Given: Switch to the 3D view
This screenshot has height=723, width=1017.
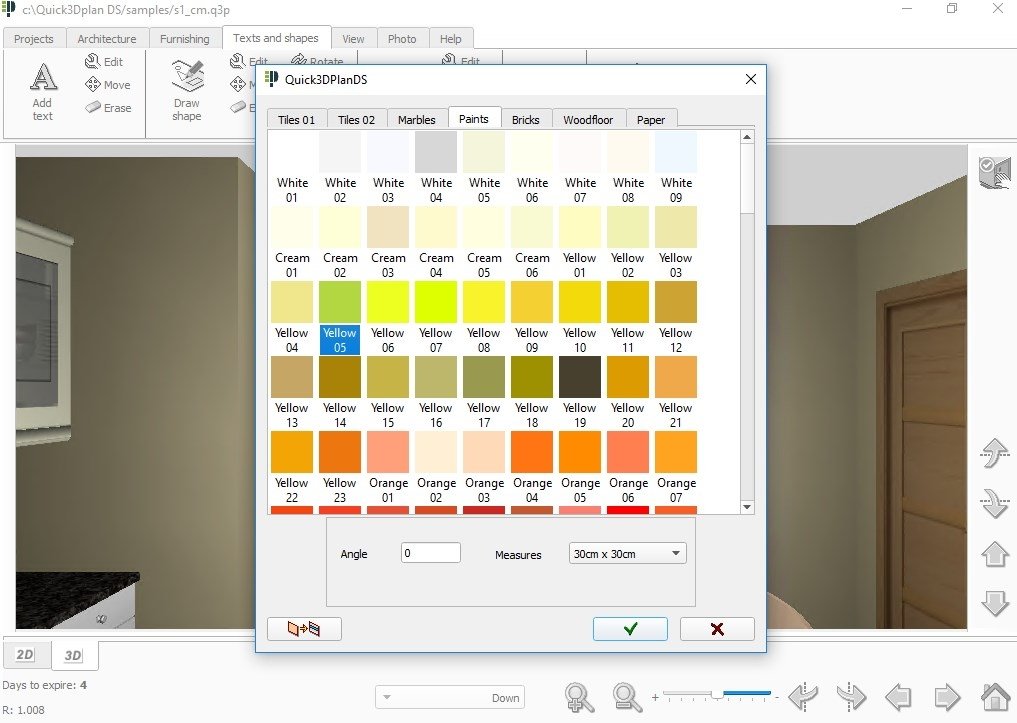Looking at the screenshot, I should click(x=73, y=655).
